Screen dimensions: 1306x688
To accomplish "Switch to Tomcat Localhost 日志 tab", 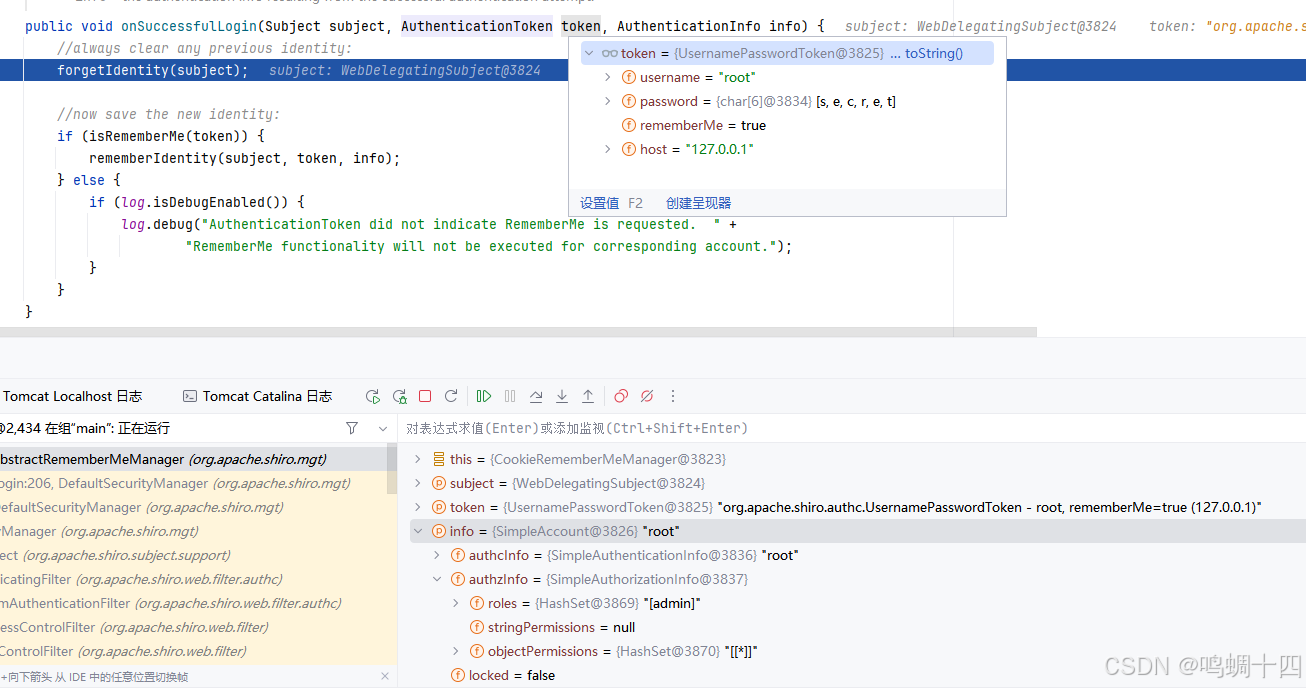I will coord(72,396).
